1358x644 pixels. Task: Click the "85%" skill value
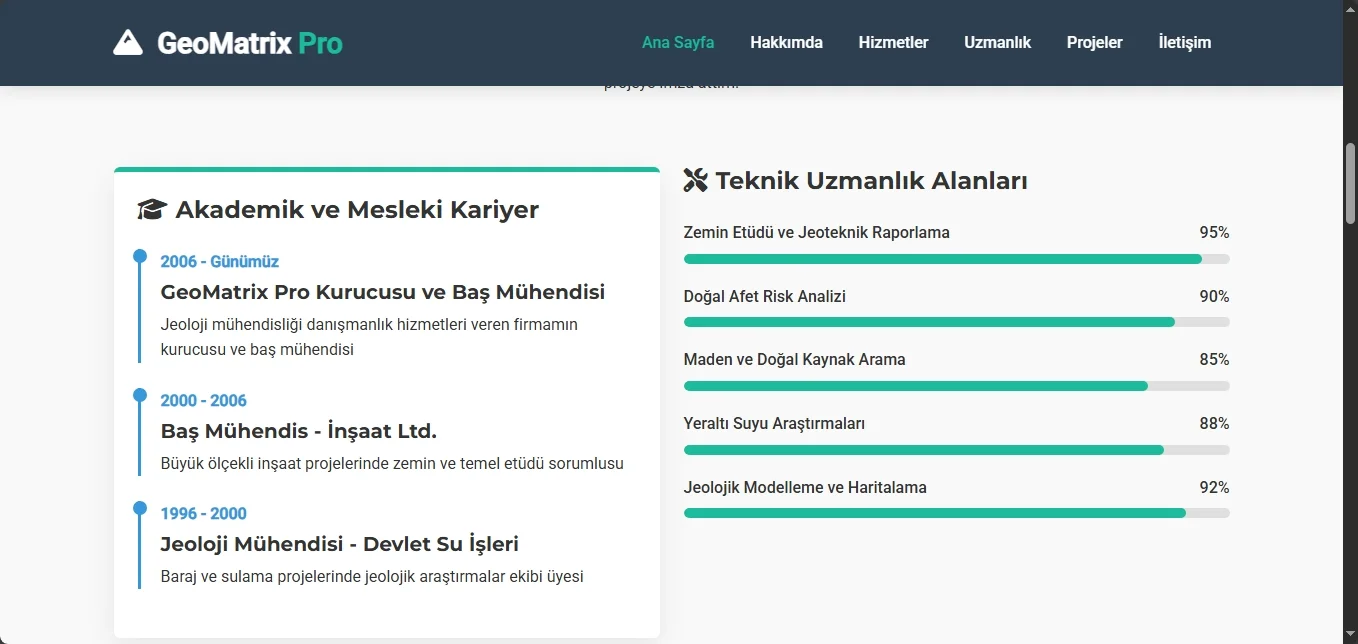tap(1214, 360)
